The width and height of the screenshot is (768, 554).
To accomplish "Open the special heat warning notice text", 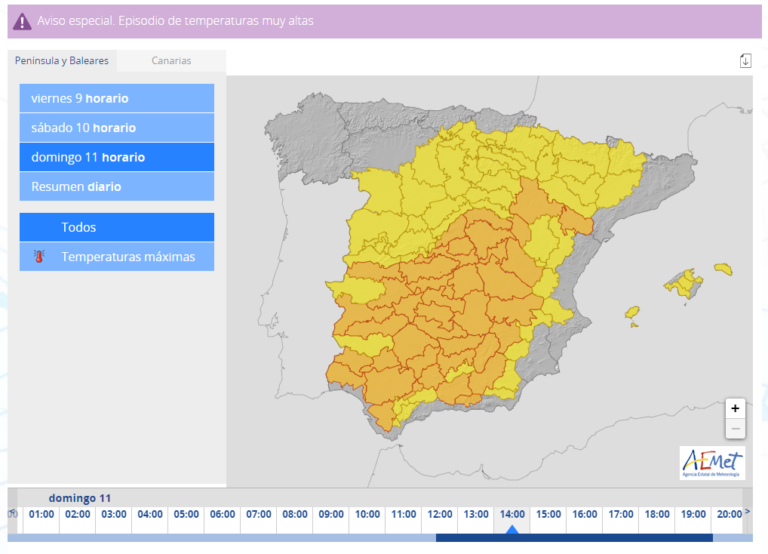I will point(175,21).
